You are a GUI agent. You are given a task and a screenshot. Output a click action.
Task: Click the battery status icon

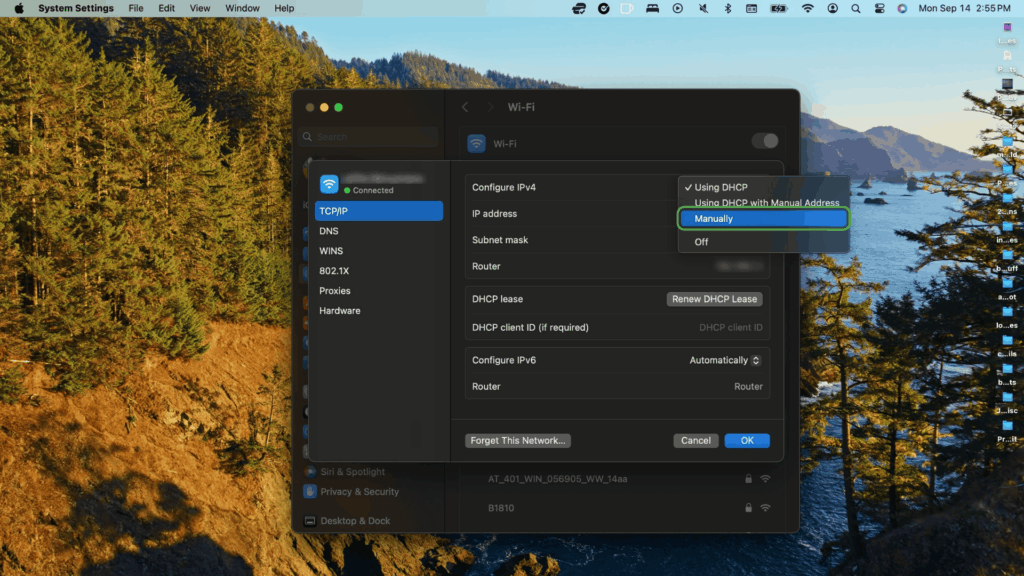tap(778, 8)
